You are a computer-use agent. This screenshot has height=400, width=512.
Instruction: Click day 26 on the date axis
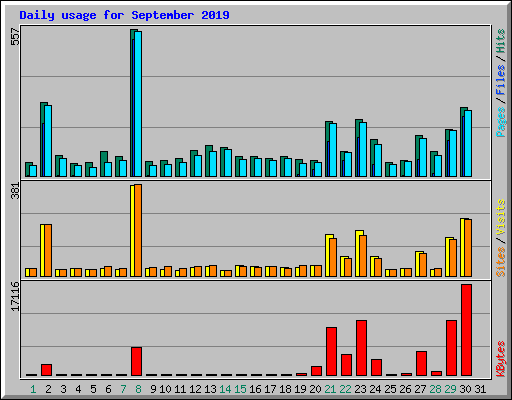pos(405,389)
